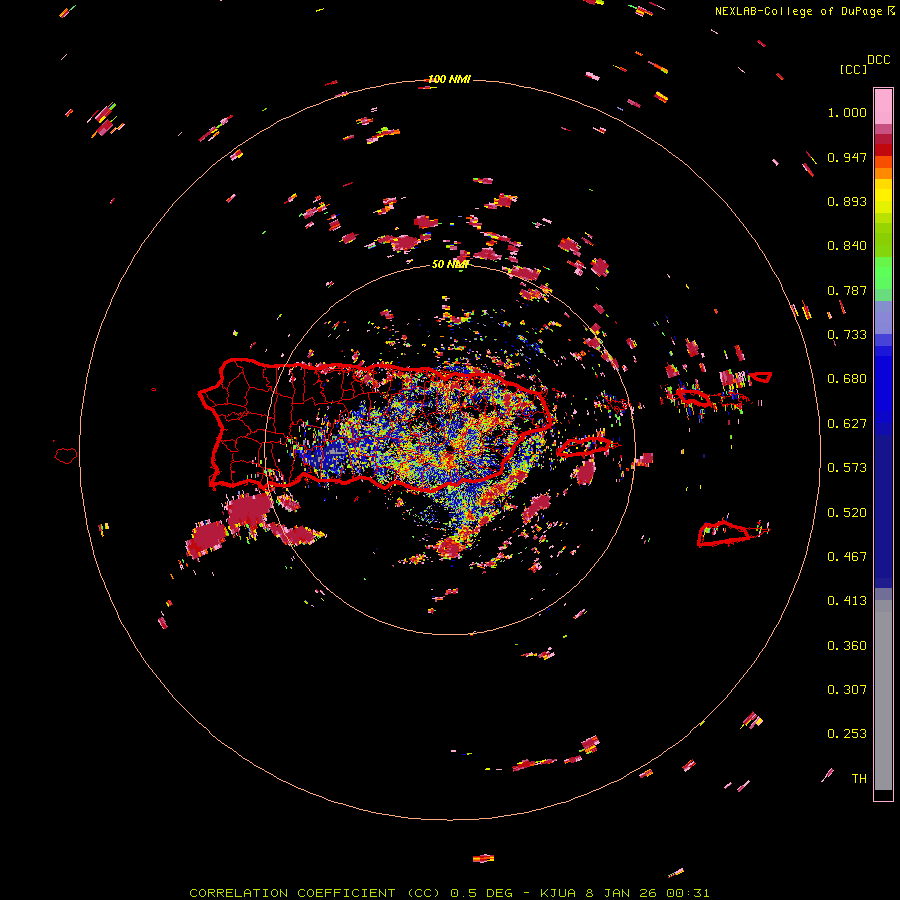Viewport: 900px width, 900px height.
Task: Click the 100 NMI range ring label
Action: [449, 79]
